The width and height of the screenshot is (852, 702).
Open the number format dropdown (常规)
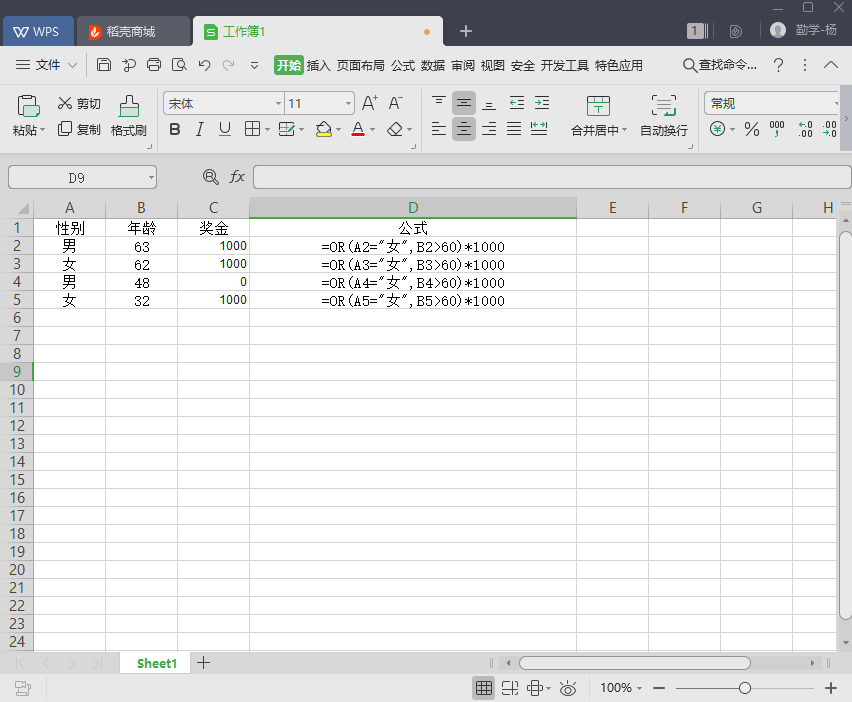point(835,103)
